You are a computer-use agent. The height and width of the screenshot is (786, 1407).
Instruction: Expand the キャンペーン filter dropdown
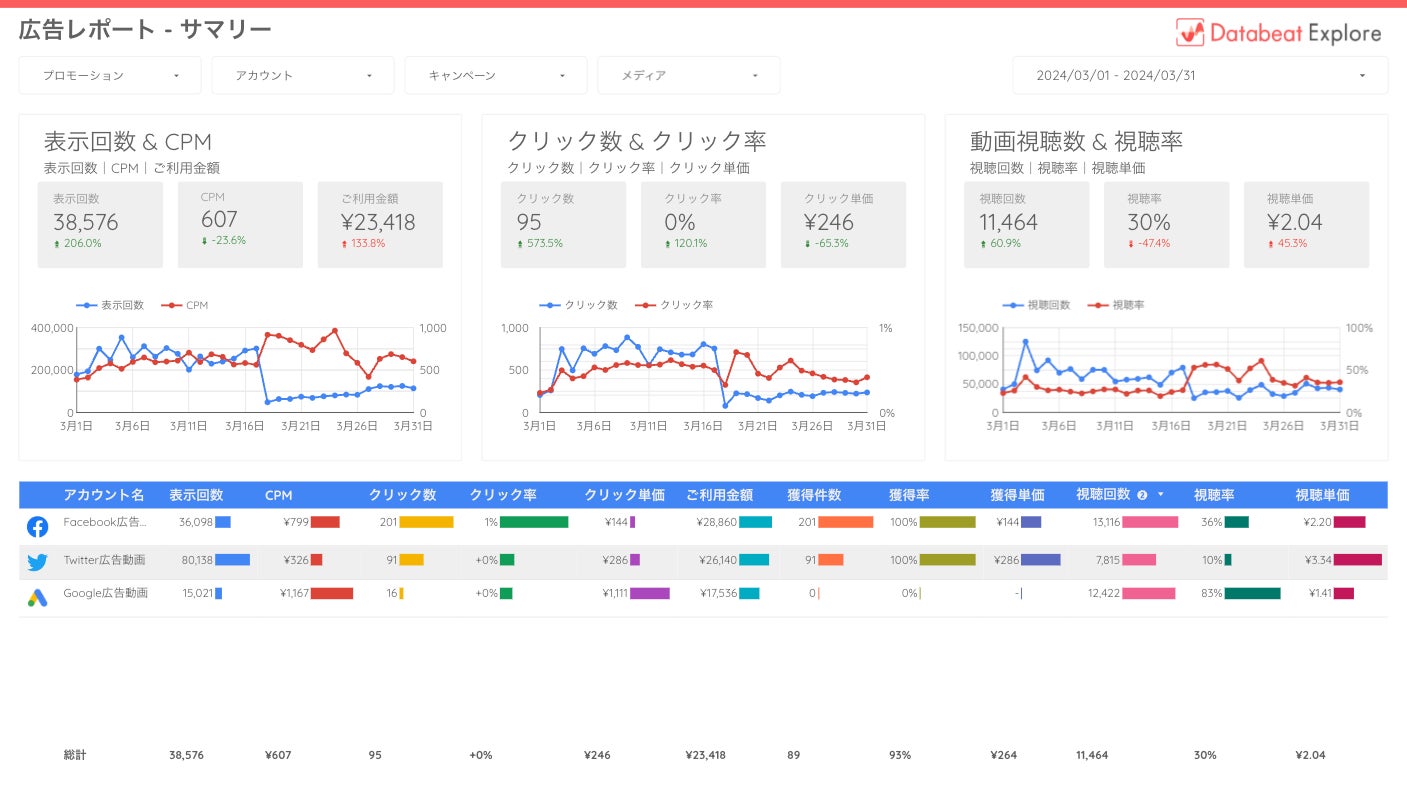496,75
